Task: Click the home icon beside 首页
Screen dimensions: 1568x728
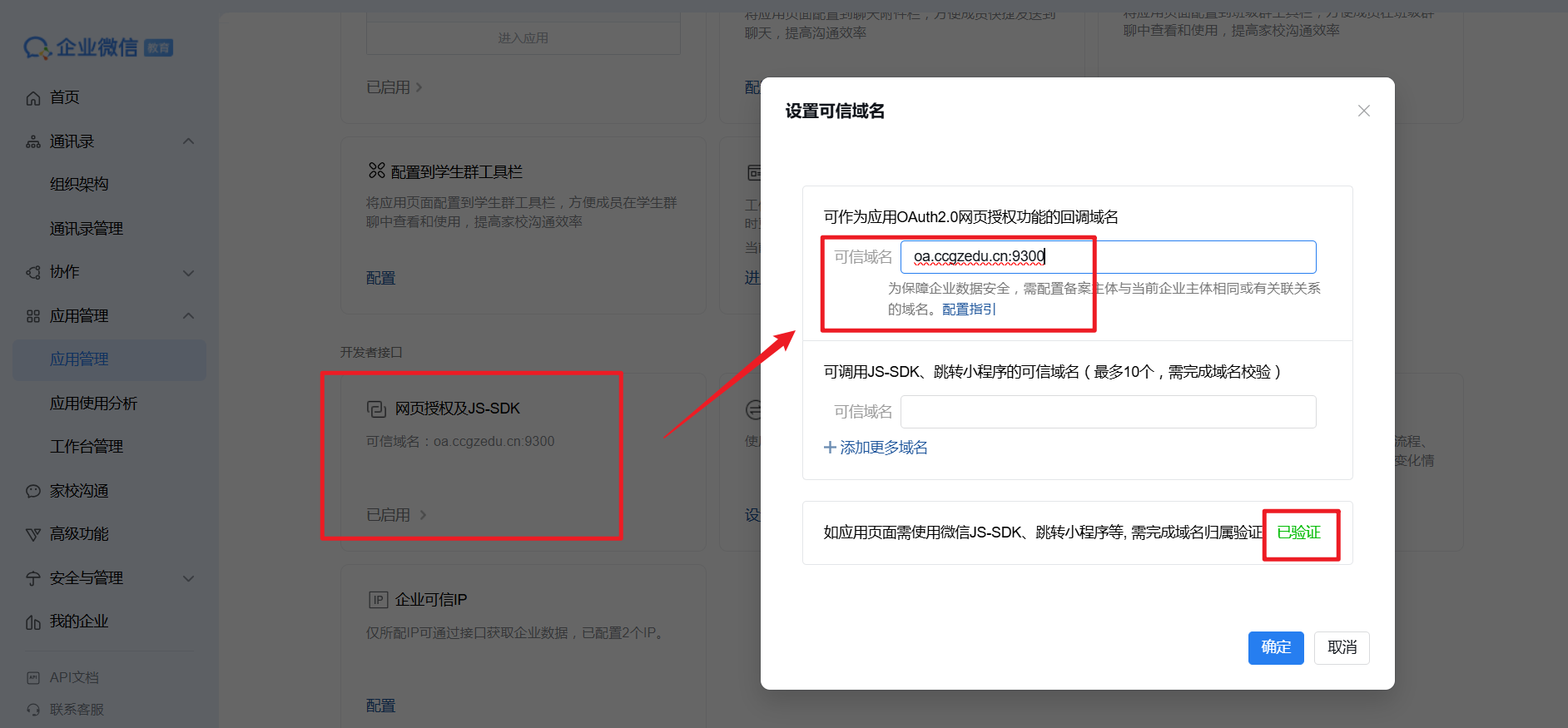Action: 33,98
